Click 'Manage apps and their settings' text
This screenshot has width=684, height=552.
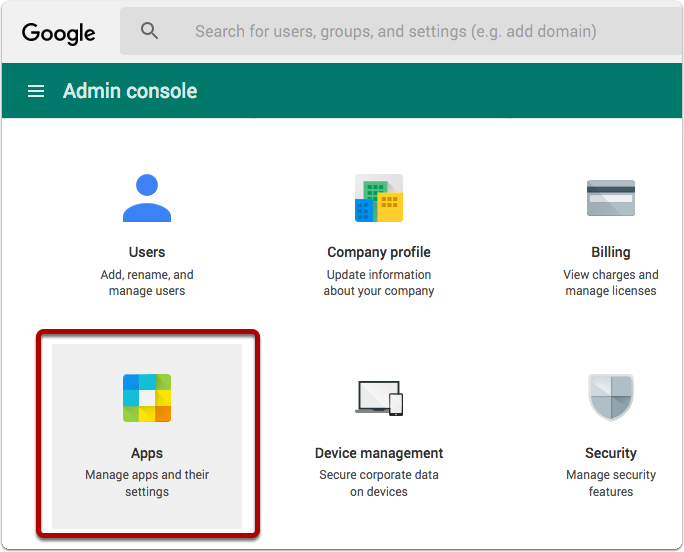point(147,483)
